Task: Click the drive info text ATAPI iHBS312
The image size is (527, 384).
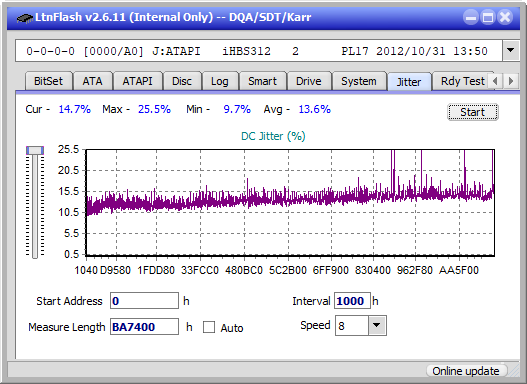Action: (211, 51)
